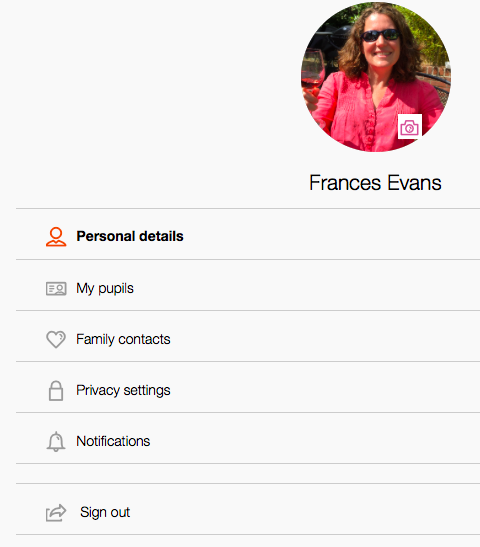Click the orange person icon for Personal details
Viewport: 480px width, 547px height.
coord(56,237)
